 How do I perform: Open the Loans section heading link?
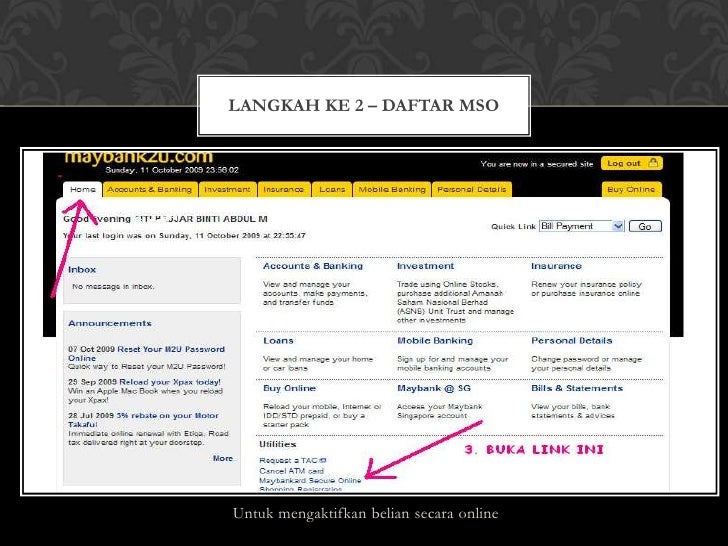point(278,340)
